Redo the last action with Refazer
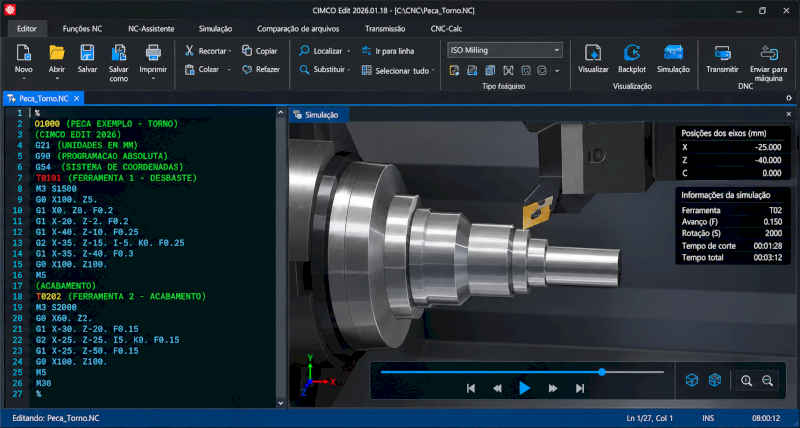This screenshot has width=800, height=428. pyautogui.click(x=261, y=69)
